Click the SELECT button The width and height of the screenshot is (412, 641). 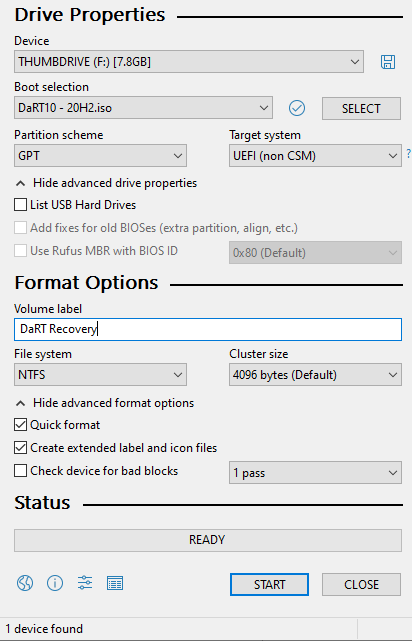(x=361, y=108)
